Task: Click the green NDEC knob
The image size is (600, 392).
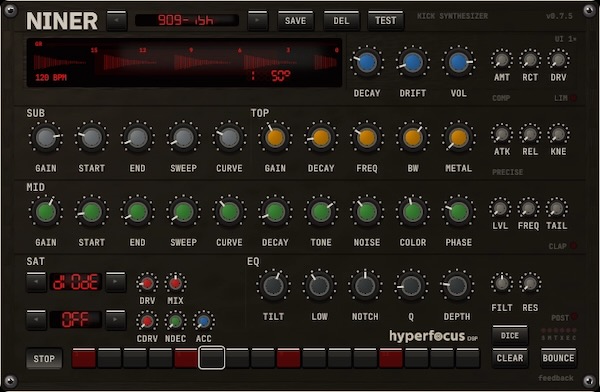Action: (175, 322)
